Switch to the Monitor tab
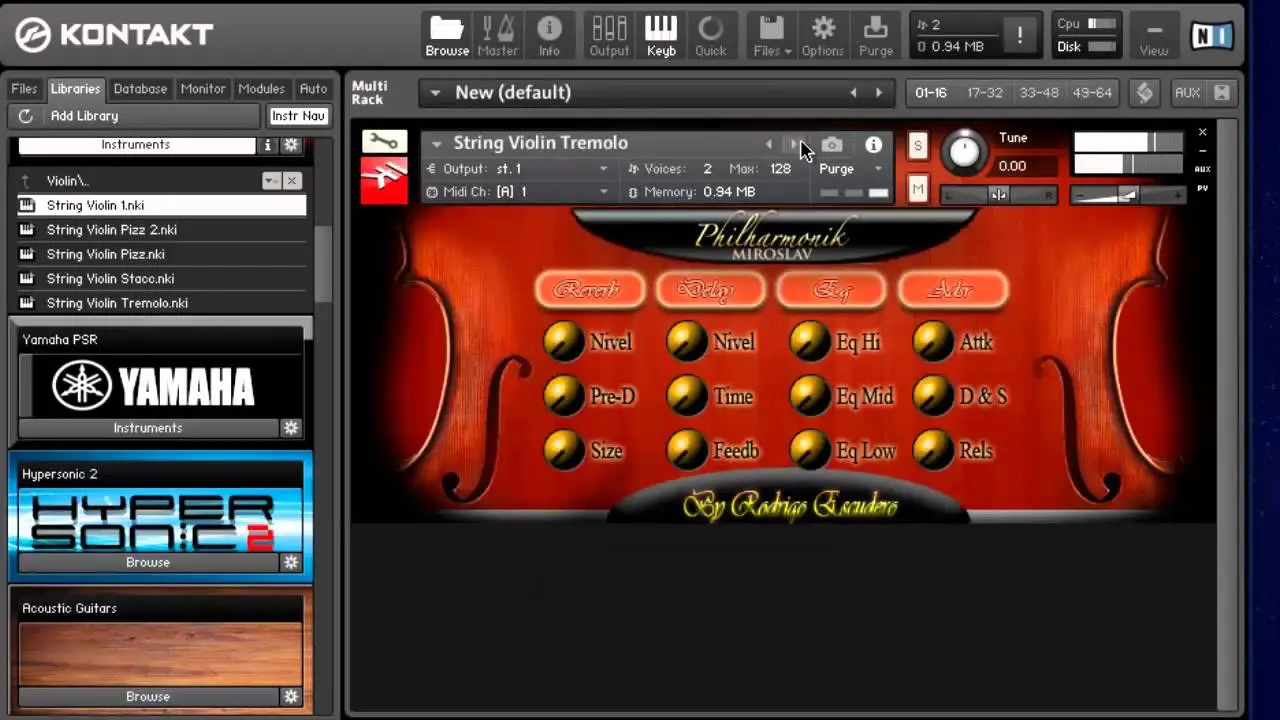Screen dimensions: 1280x720 pos(202,89)
